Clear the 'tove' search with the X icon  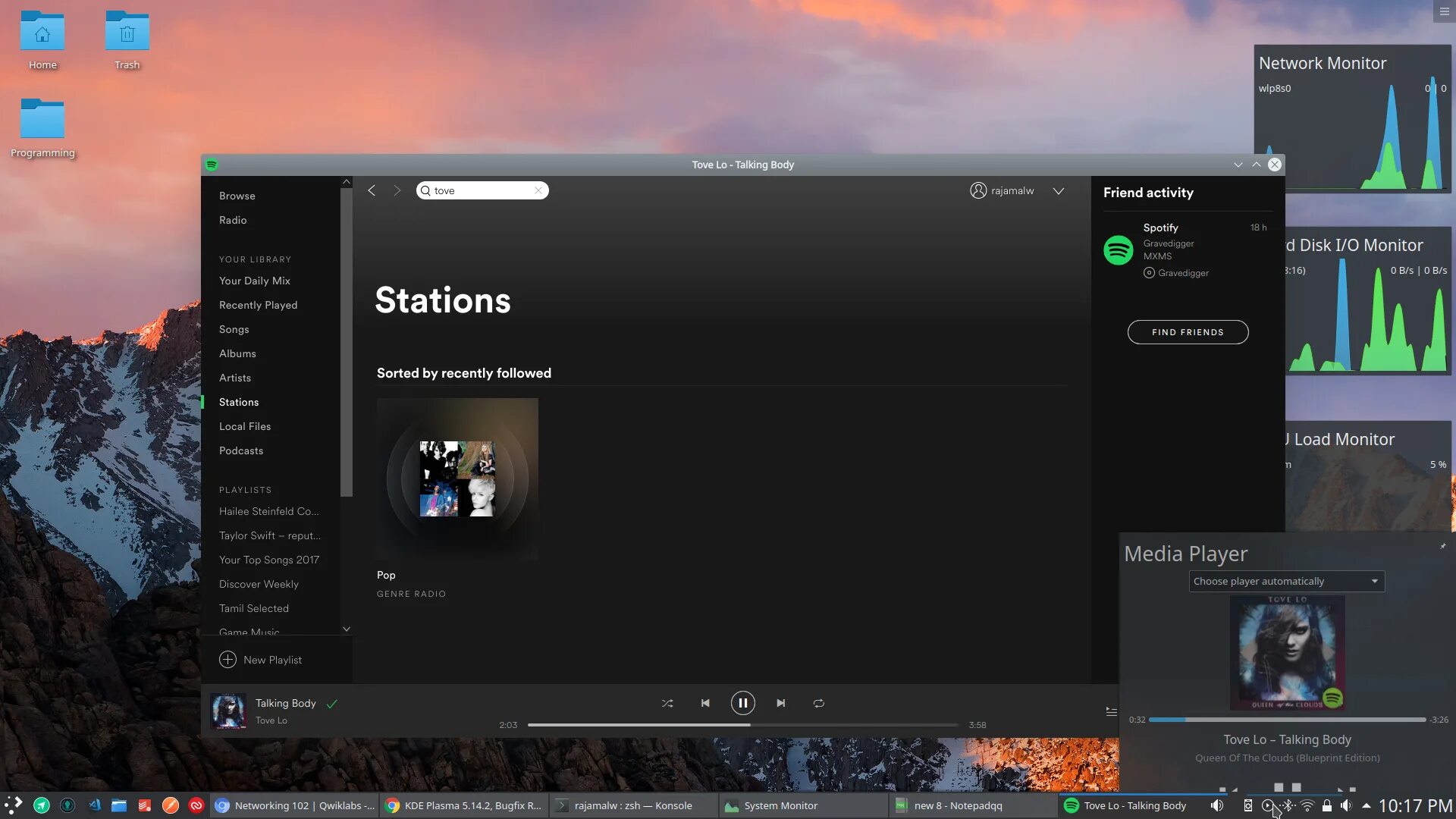tap(538, 190)
